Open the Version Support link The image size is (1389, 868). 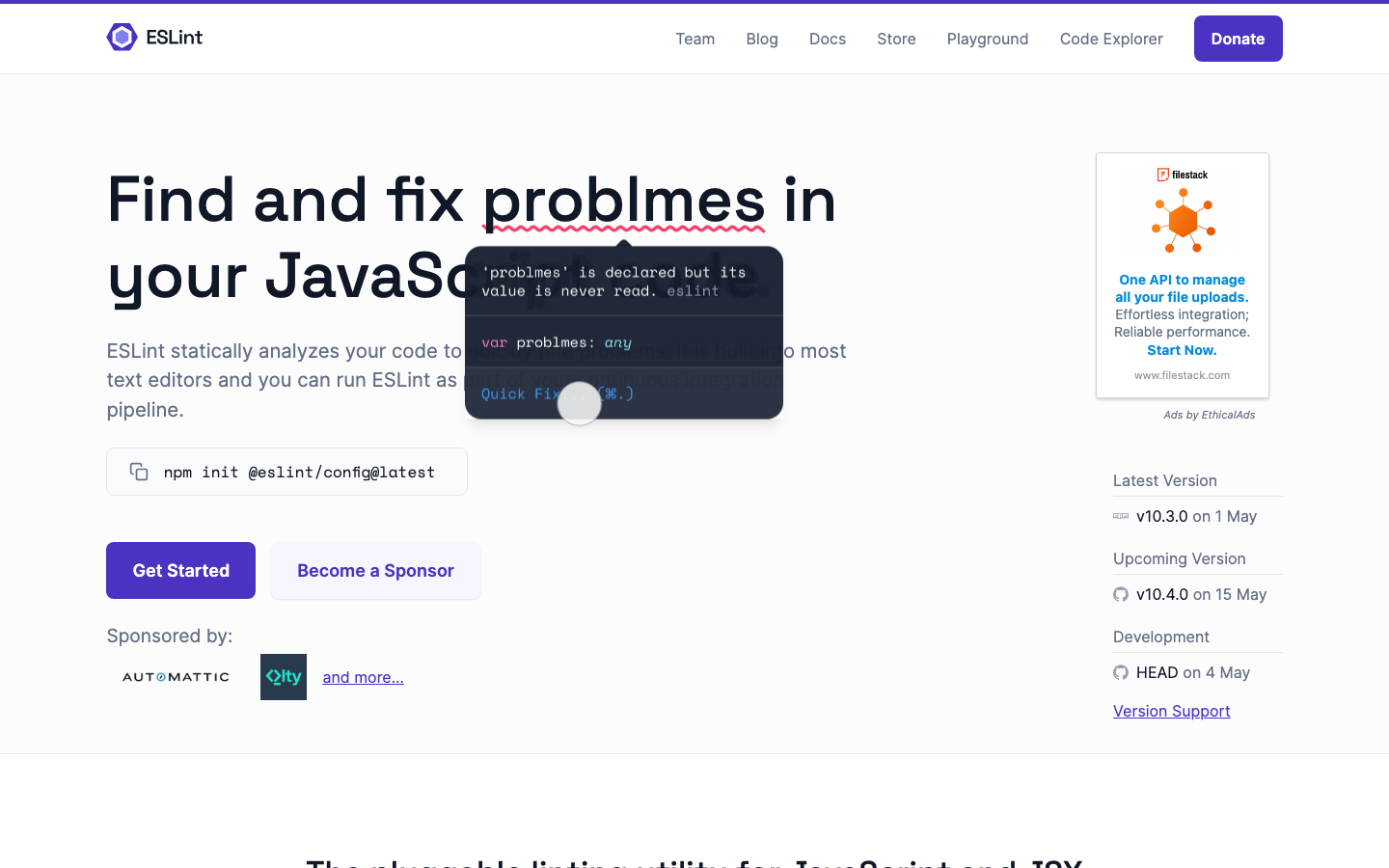1172,711
